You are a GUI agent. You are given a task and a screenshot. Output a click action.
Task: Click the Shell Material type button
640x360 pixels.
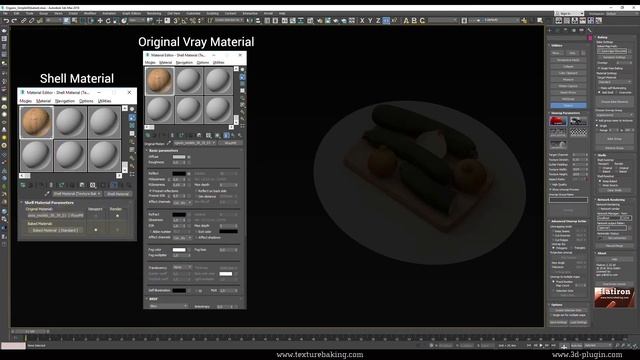point(118,194)
